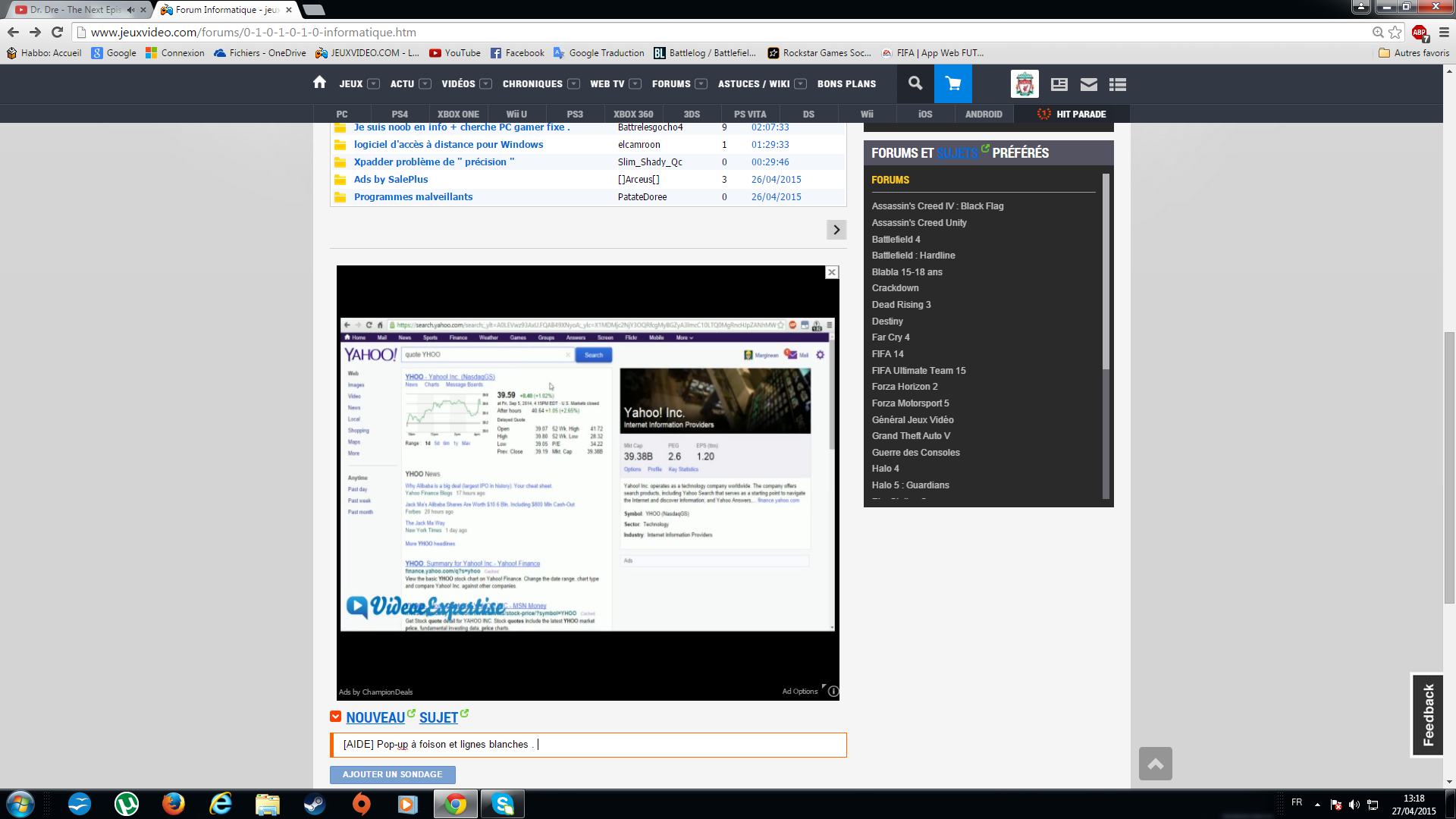Bookmark page with the star icon

click(1395, 32)
